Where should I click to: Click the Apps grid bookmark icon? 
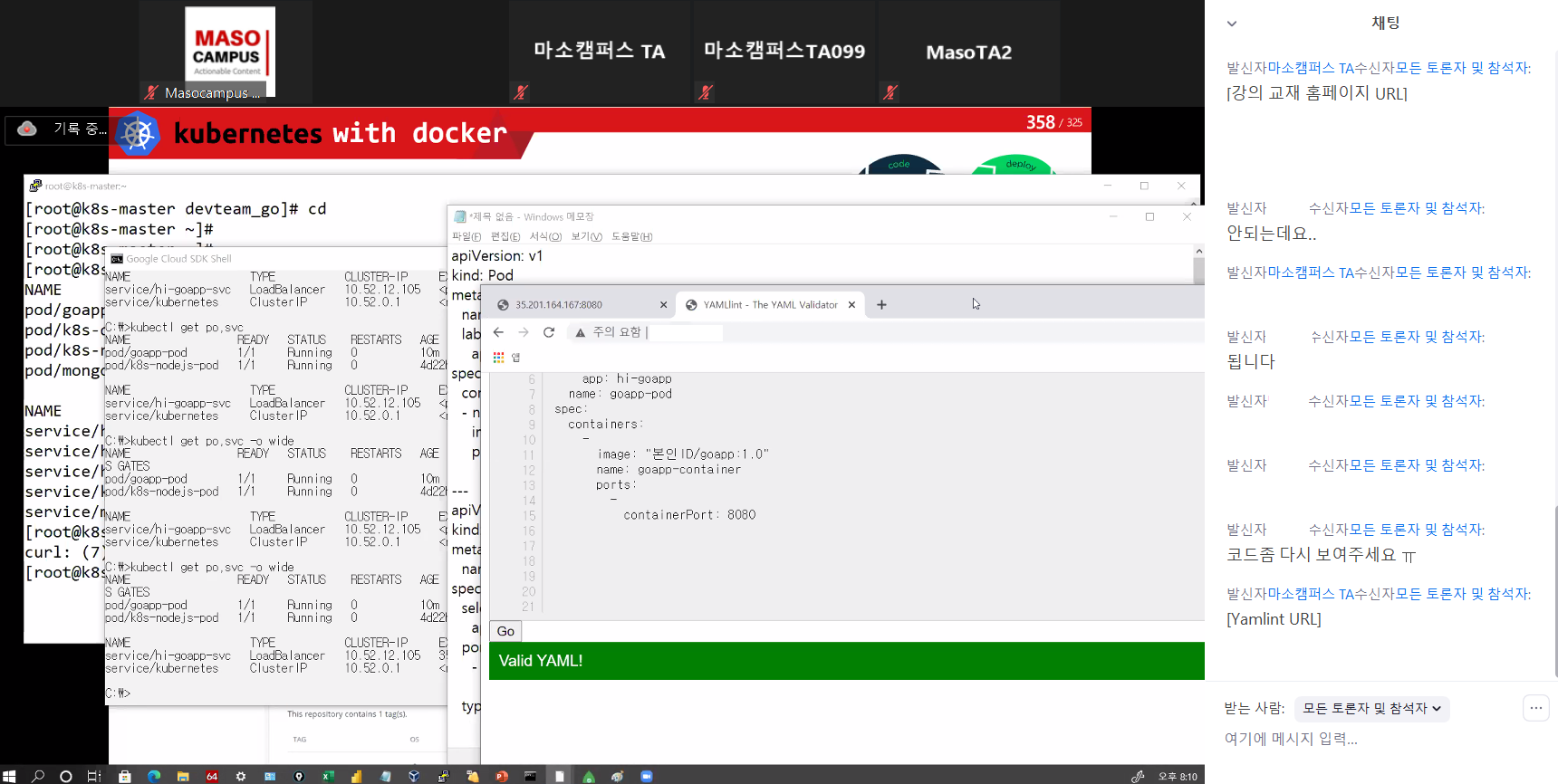[x=498, y=358]
